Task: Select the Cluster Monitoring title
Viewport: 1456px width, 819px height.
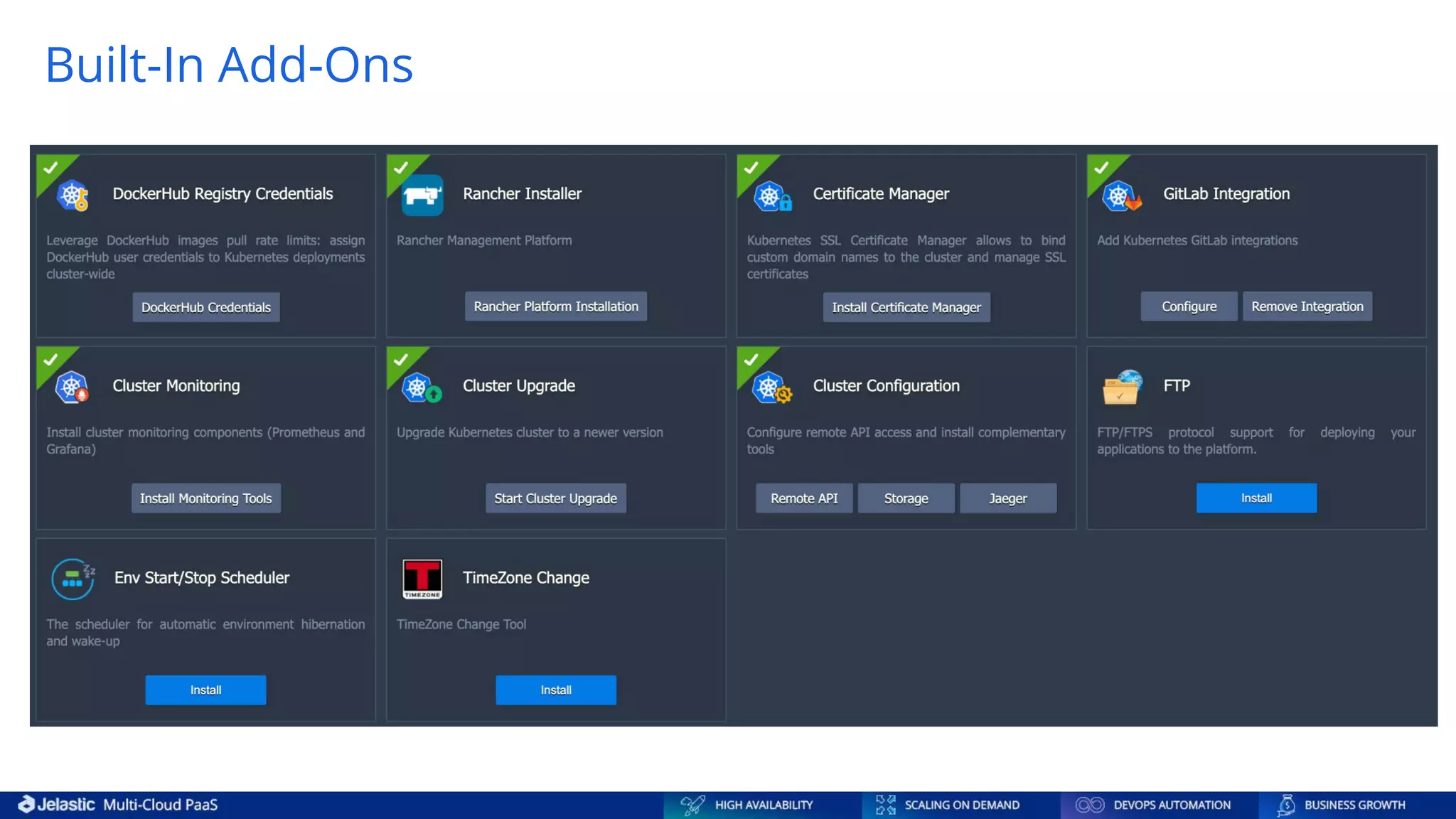Action: pyautogui.click(x=176, y=386)
